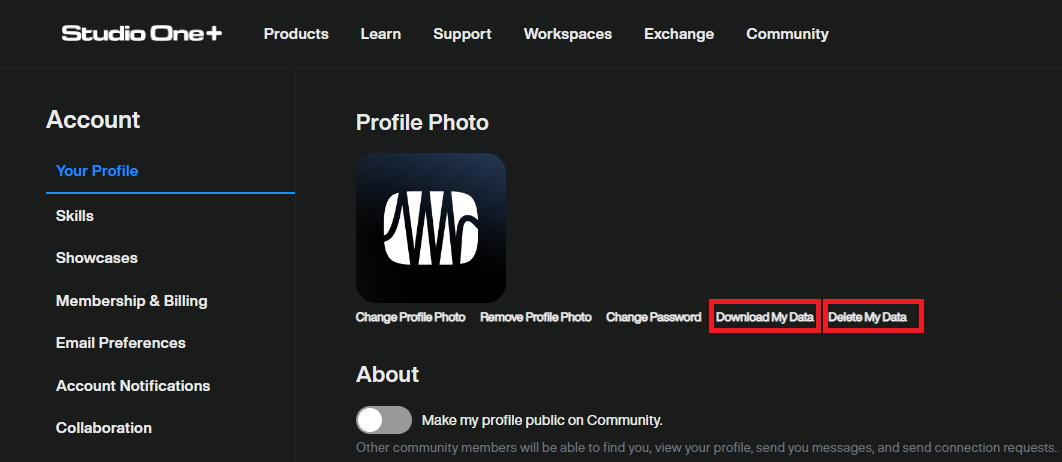
Task: Open Showcases in the sidebar
Action: 97,258
